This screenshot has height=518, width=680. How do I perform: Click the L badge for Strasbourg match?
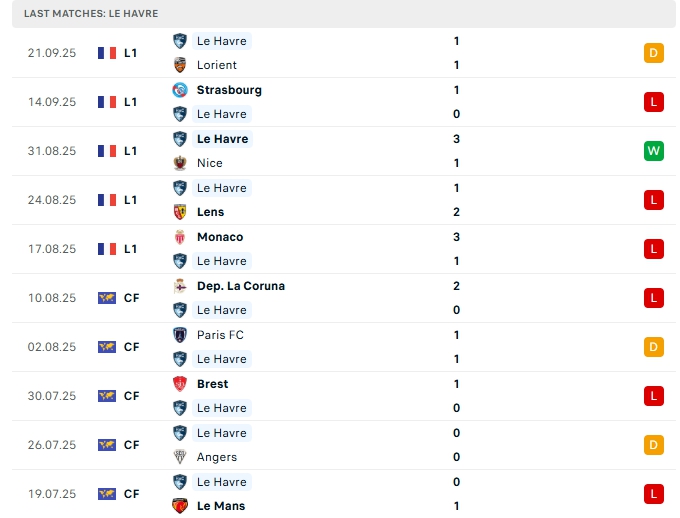tap(654, 102)
